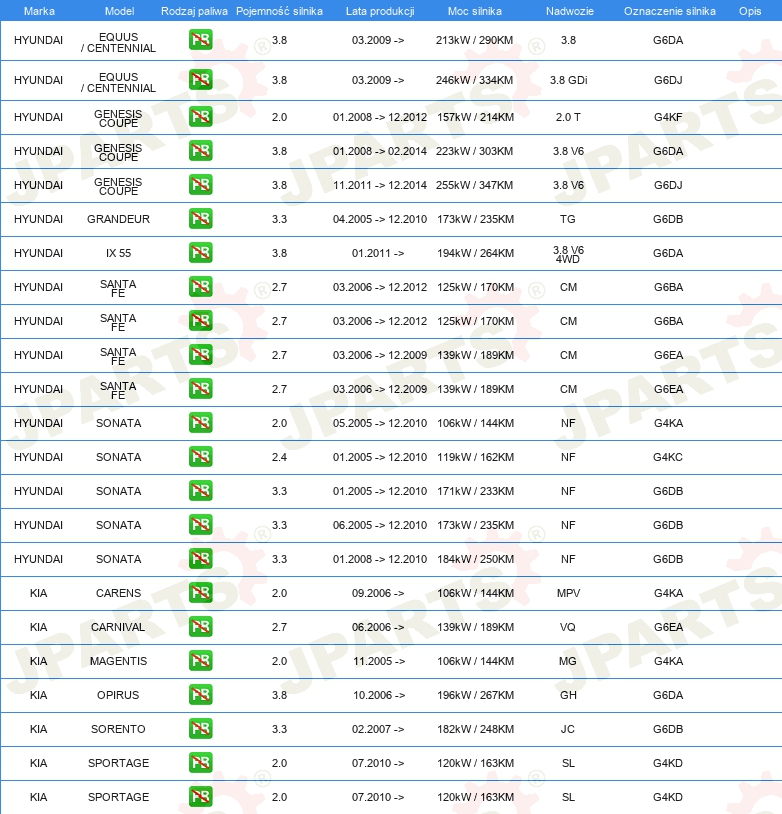Click the VQ body cell
This screenshot has width=782, height=814.
coord(568,627)
